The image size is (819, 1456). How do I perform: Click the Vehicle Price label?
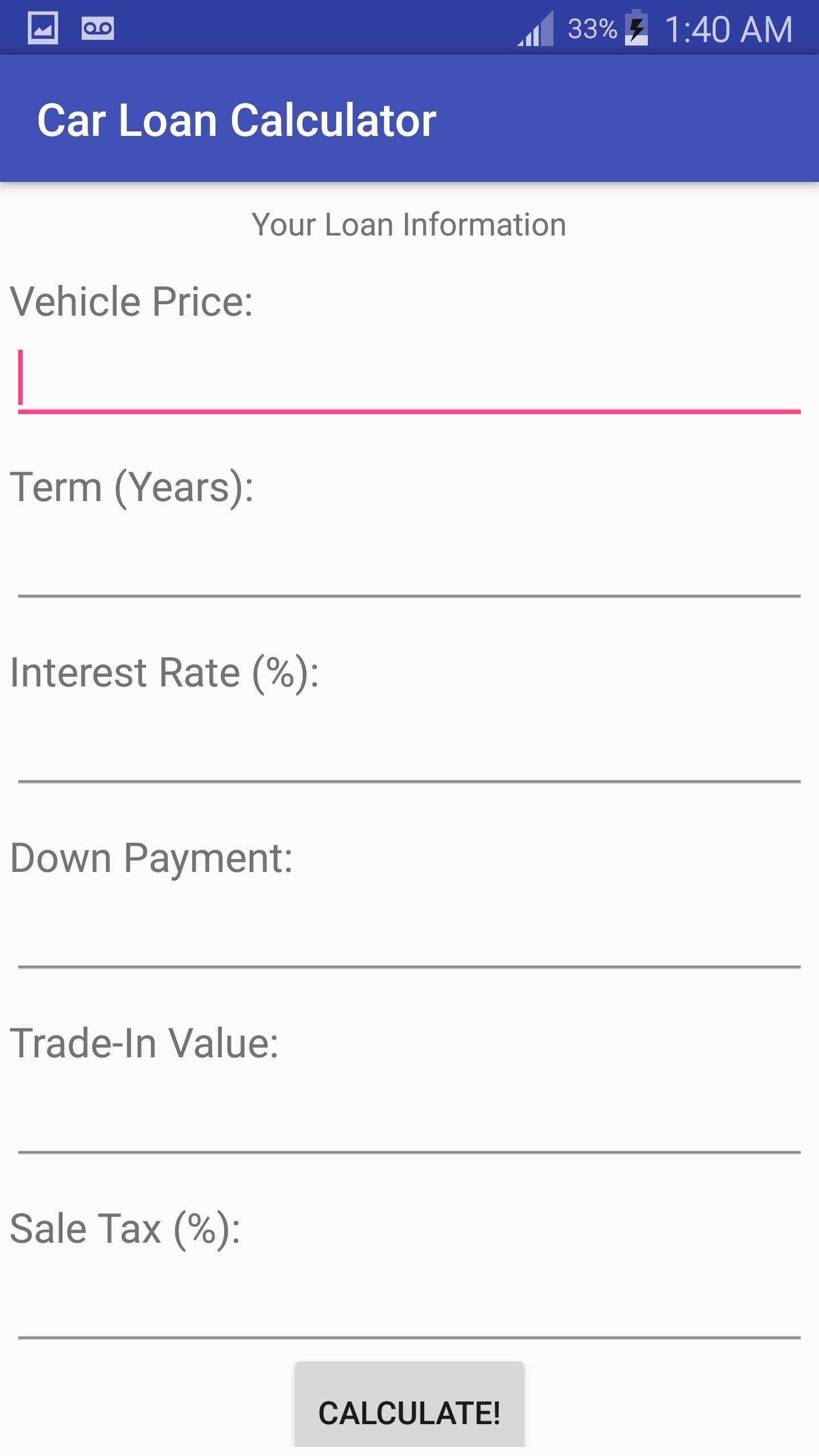(131, 301)
